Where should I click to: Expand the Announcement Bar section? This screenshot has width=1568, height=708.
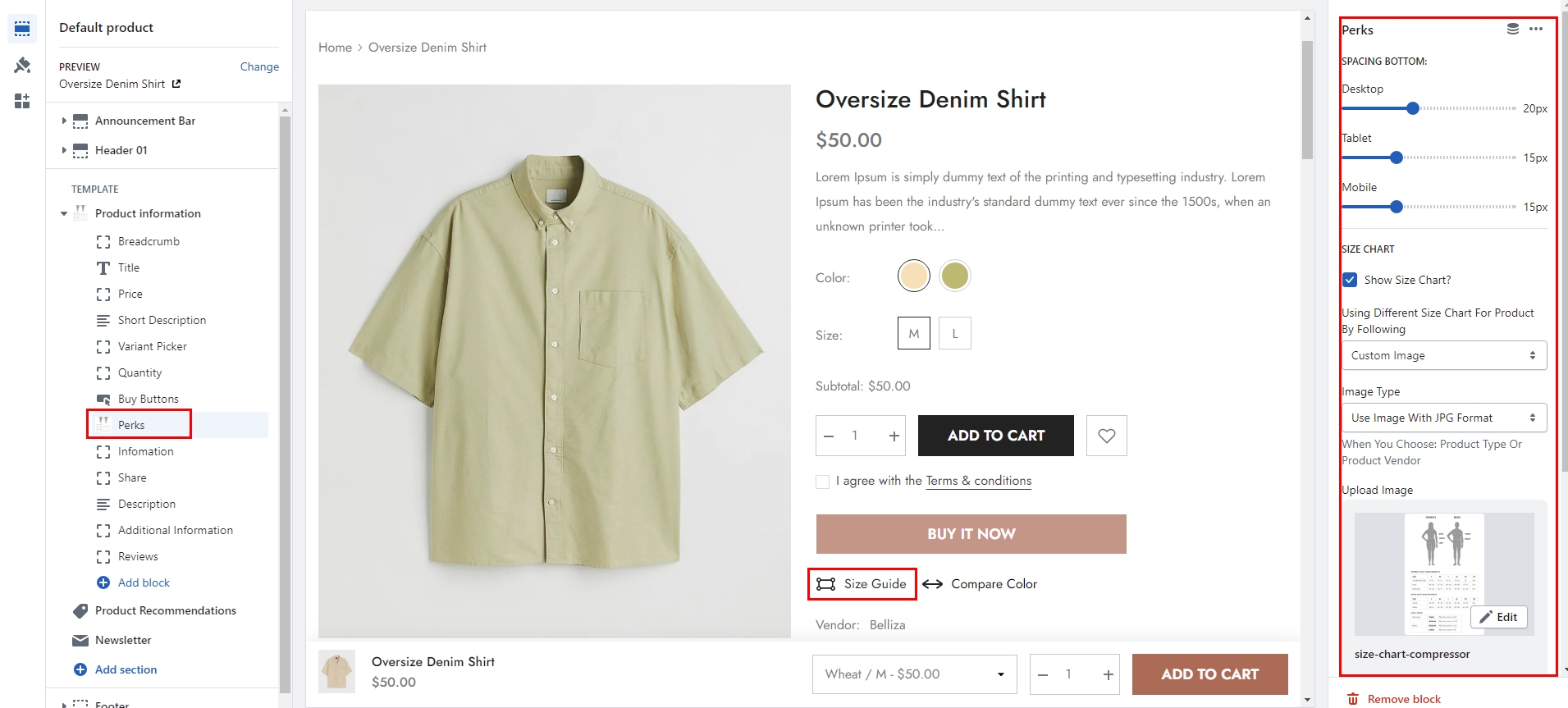(64, 121)
